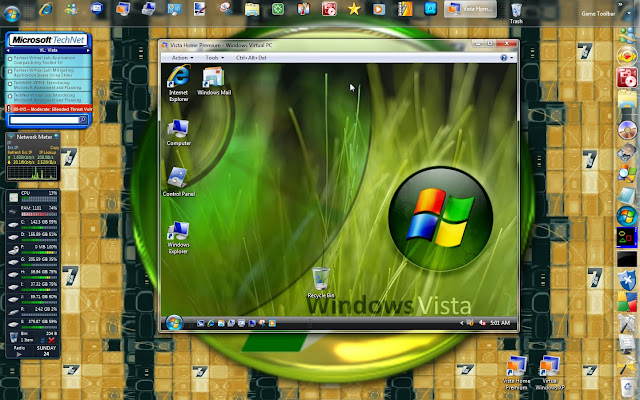Click the Radio play arrow in gadget

(19, 354)
